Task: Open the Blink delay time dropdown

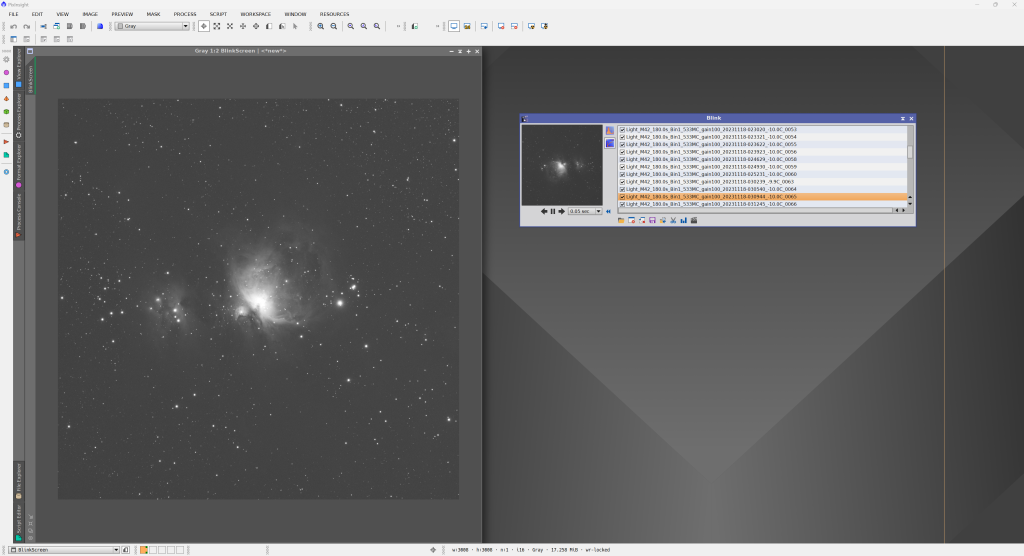Action: coord(598,211)
